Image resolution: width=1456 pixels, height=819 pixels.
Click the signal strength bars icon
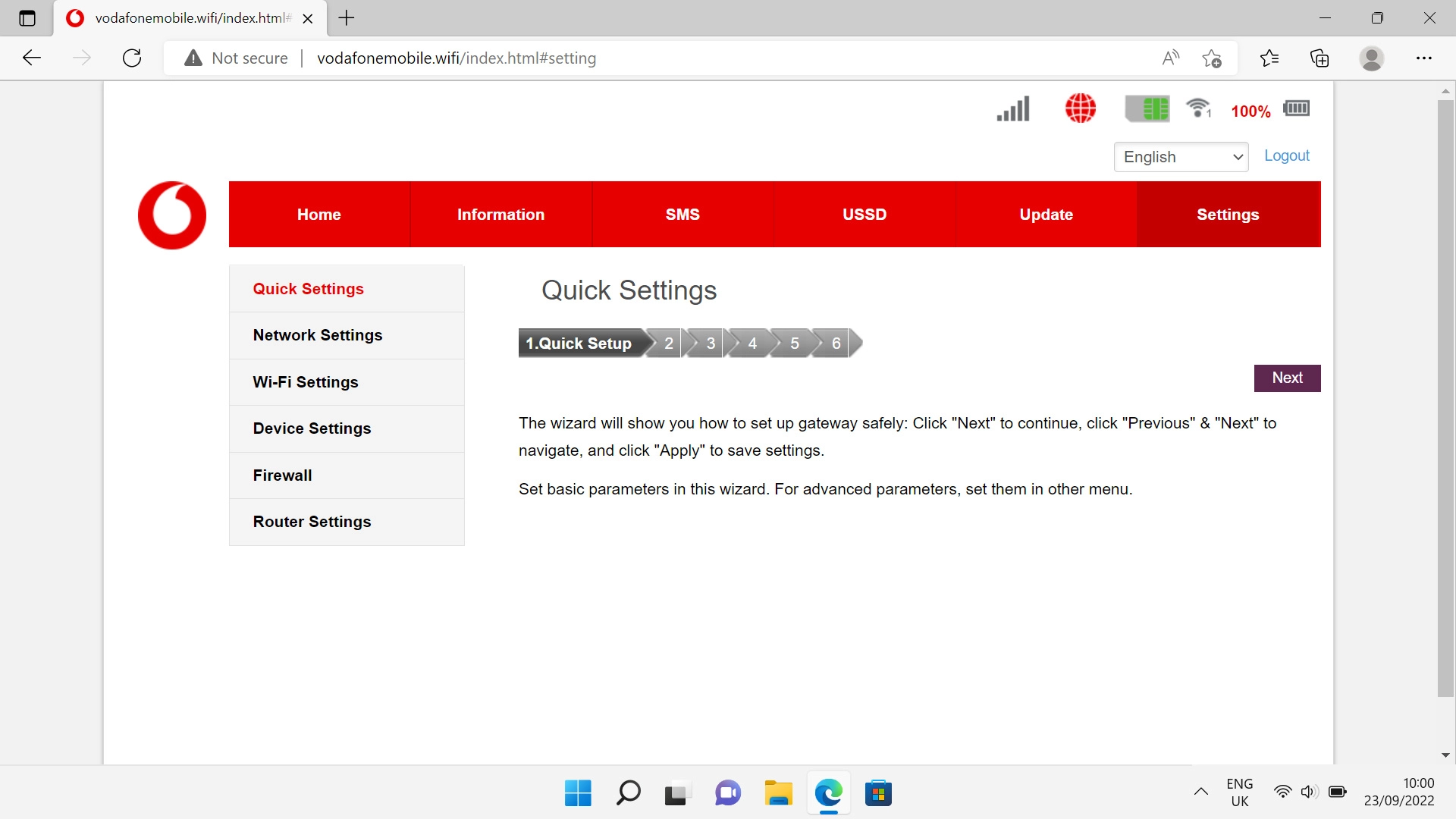1013,109
